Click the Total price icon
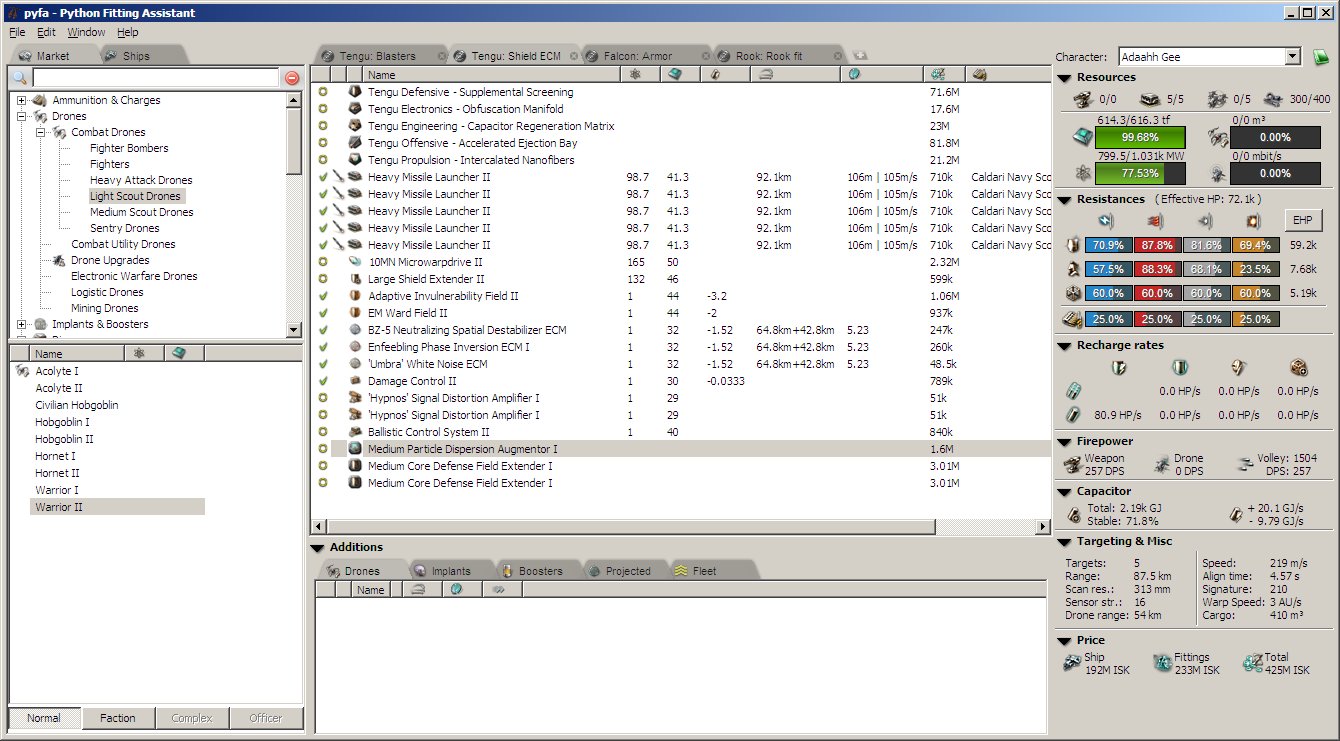1340x741 pixels. [x=1252, y=663]
